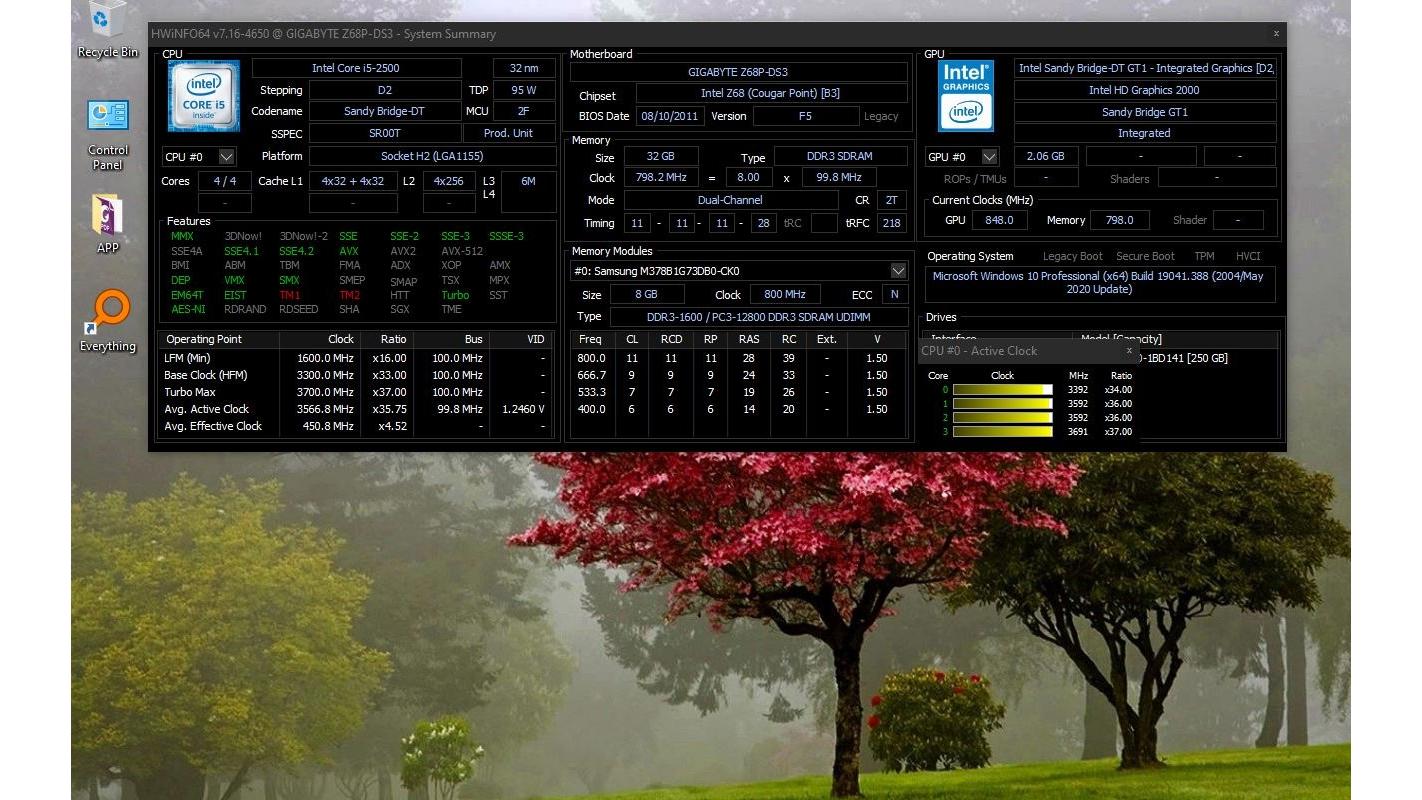Toggle the HVCI indicator
Viewport: 1422px width, 800px height.
(x=1248, y=256)
